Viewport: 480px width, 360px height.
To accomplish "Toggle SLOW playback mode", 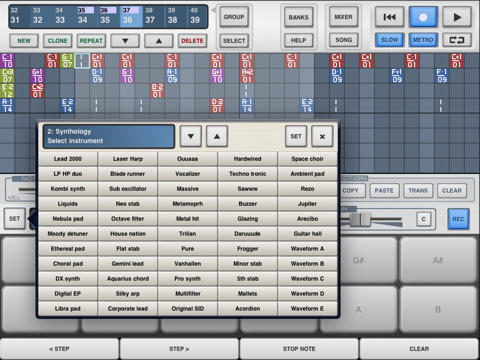I will 389,40.
